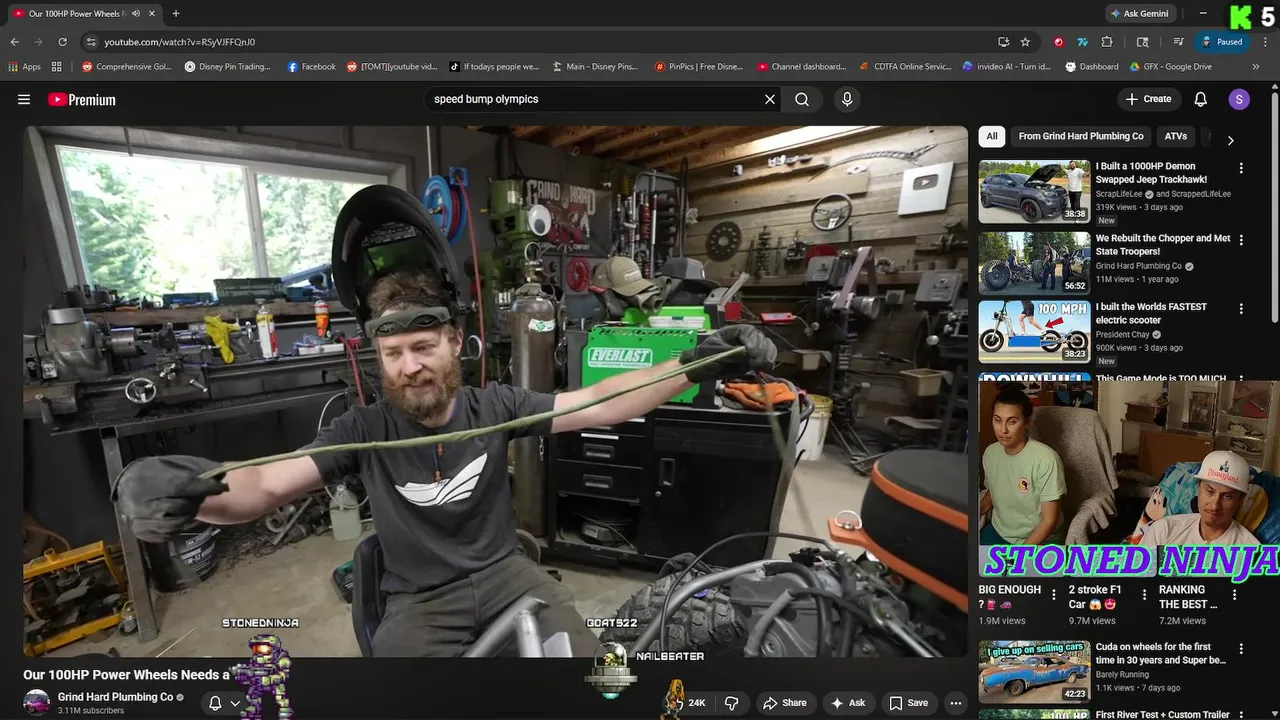Dislike the video
This screenshot has height=720, width=1280.
[731, 703]
